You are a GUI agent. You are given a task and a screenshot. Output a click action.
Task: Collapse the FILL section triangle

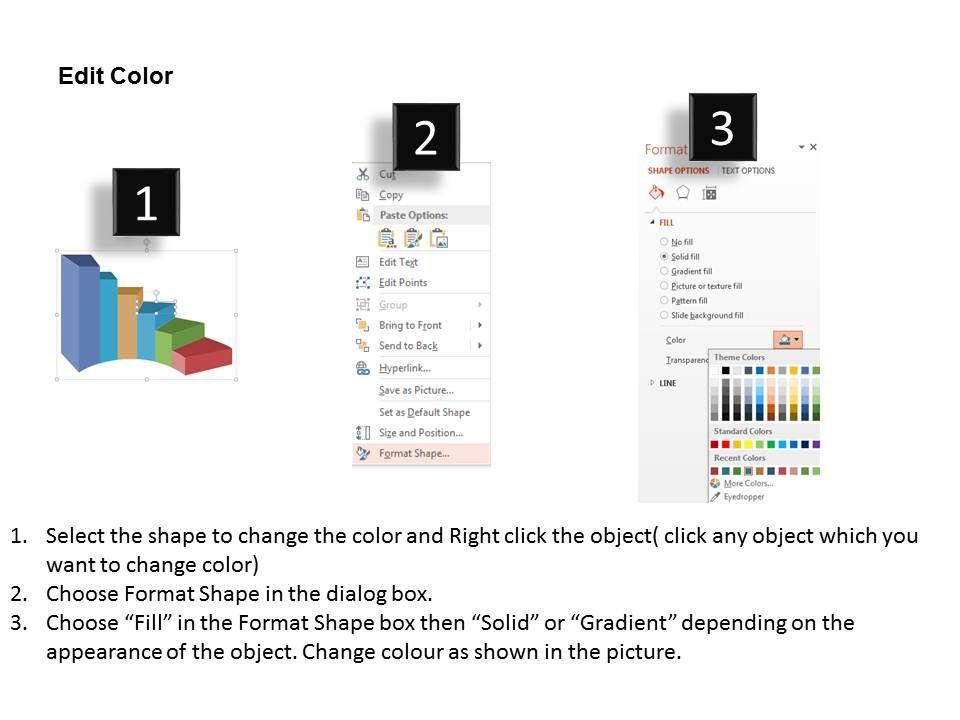tap(653, 222)
